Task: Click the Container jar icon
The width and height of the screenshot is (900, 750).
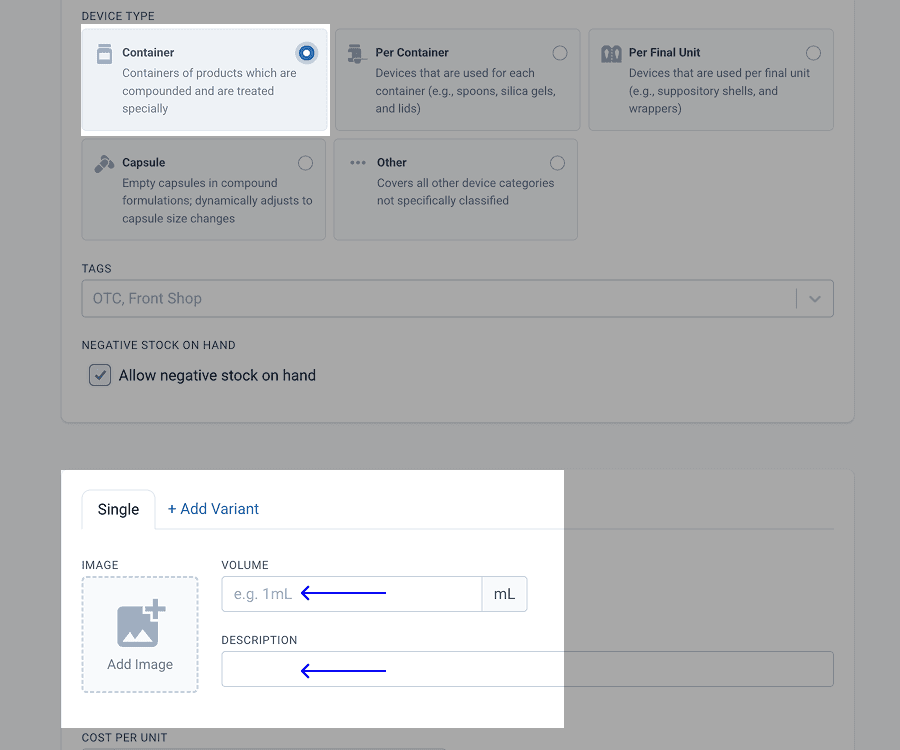Action: [104, 54]
